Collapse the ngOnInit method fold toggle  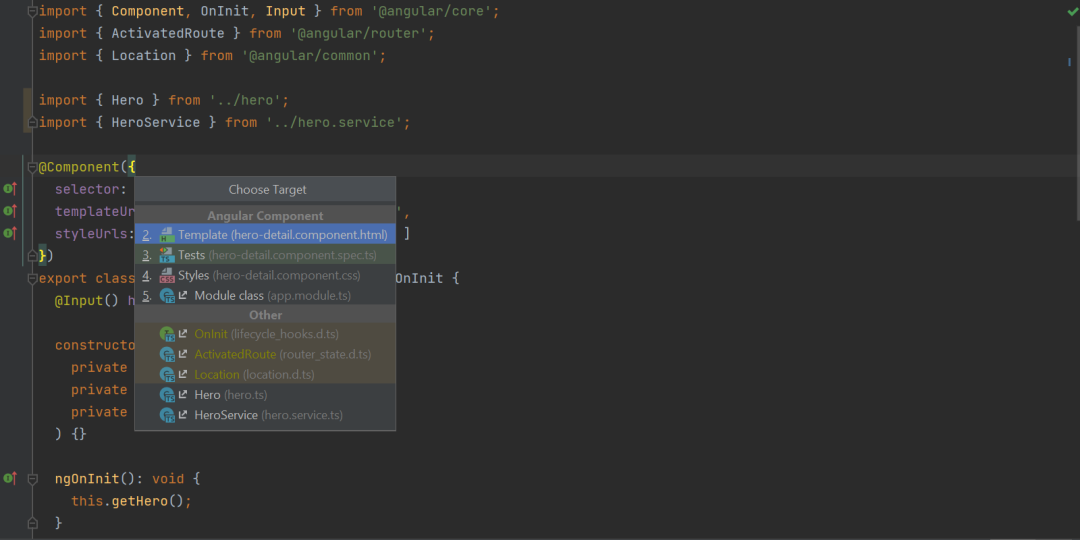(32, 478)
